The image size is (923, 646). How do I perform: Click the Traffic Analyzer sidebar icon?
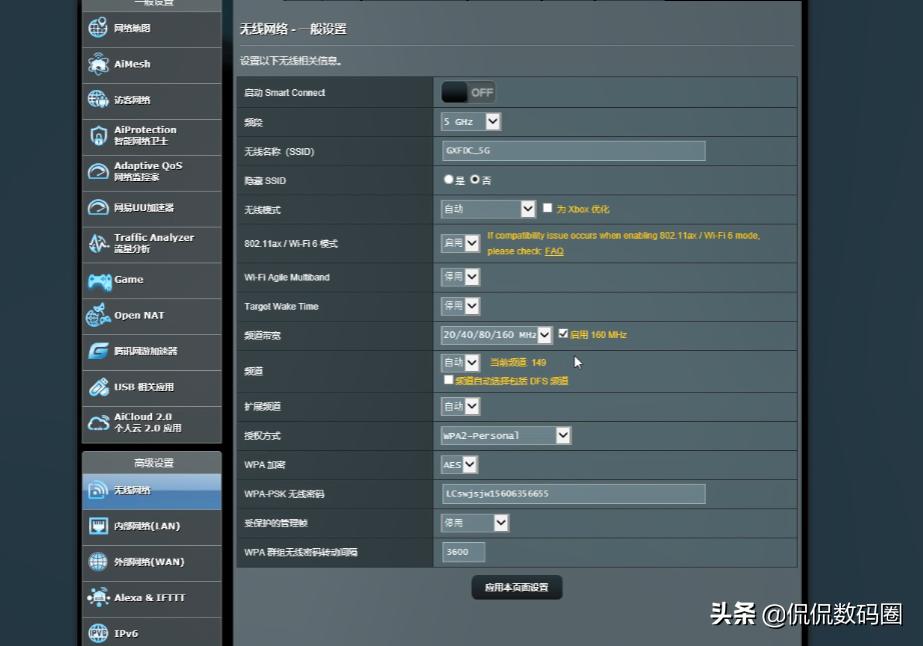click(x=135, y=243)
